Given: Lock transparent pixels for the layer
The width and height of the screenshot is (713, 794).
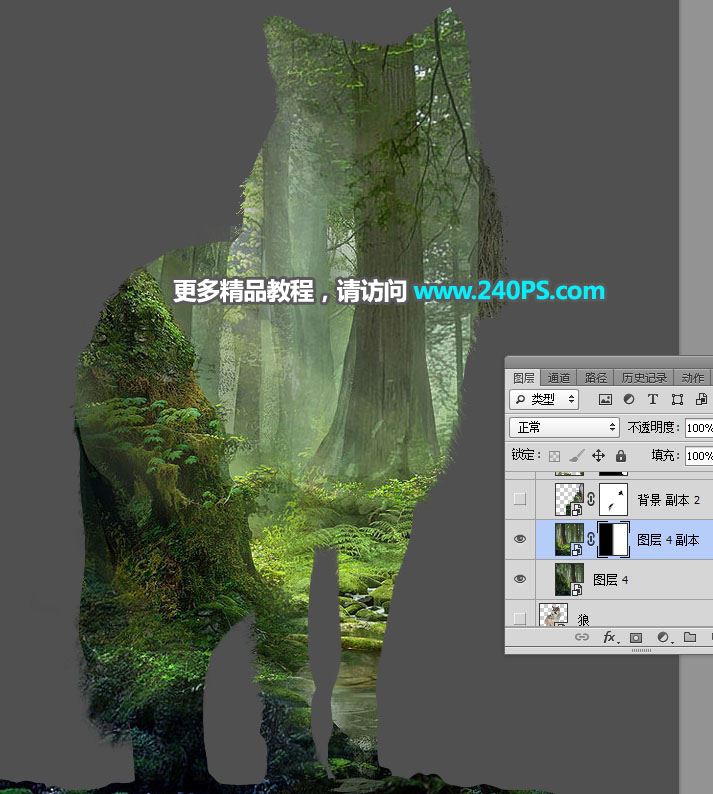Looking at the screenshot, I should click(x=554, y=456).
